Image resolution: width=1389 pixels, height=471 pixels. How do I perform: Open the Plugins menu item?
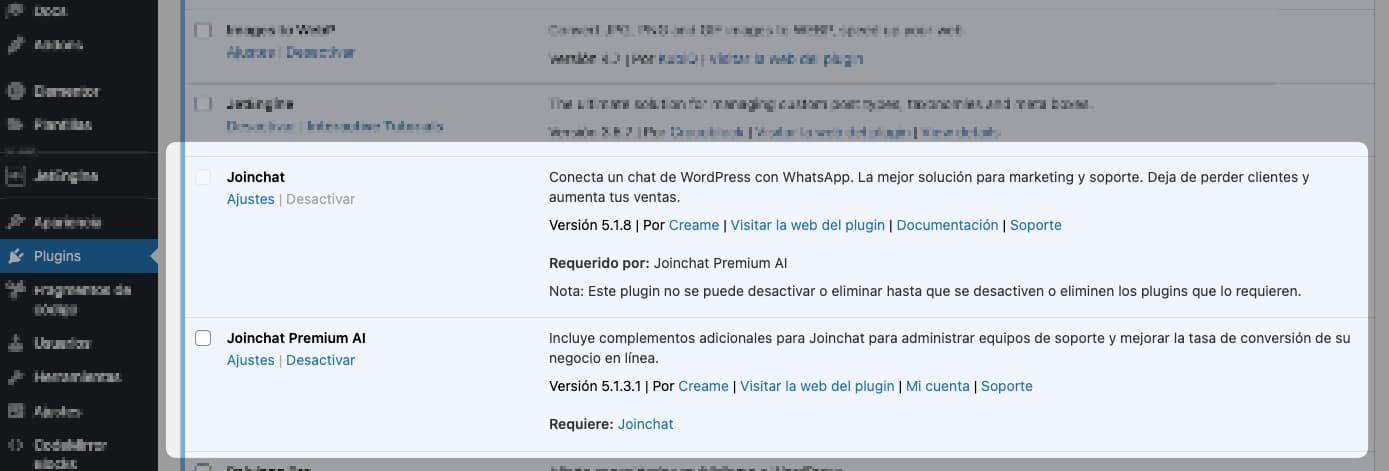(57, 256)
